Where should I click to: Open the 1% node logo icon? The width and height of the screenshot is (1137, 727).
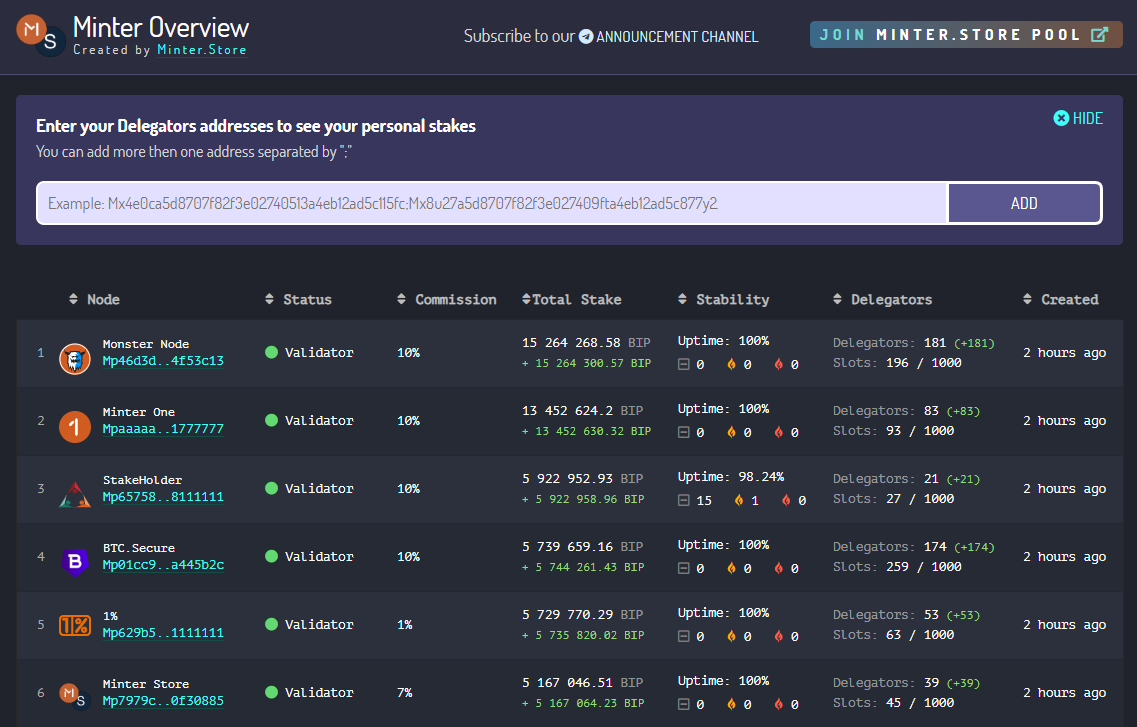tap(75, 625)
